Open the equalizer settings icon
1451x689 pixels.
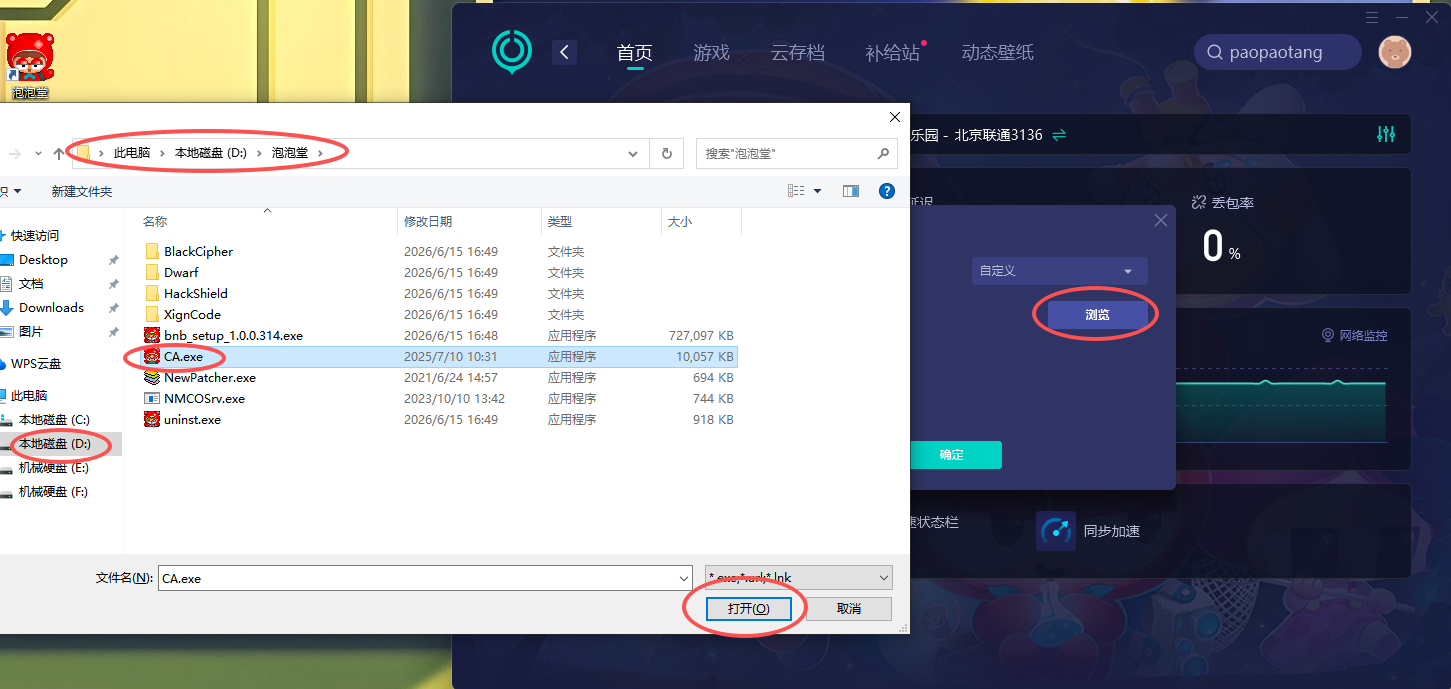coord(1386,134)
